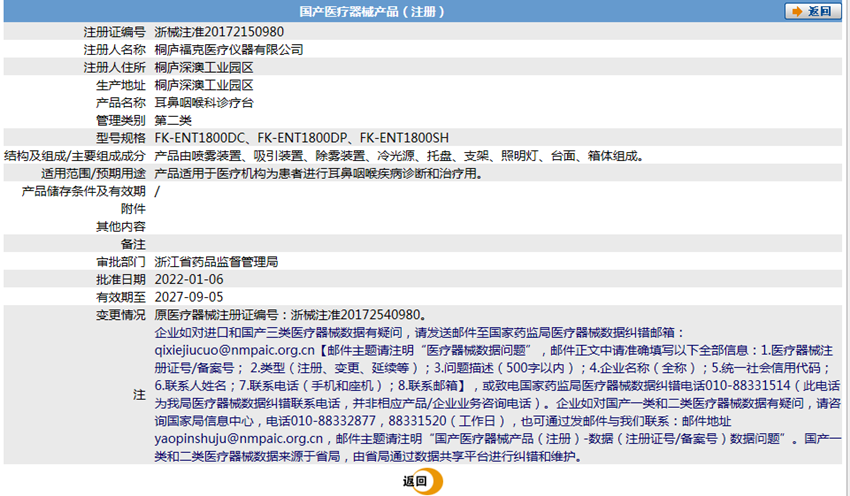Click the 产品名称 field label
The image size is (850, 496).
pos(120,103)
